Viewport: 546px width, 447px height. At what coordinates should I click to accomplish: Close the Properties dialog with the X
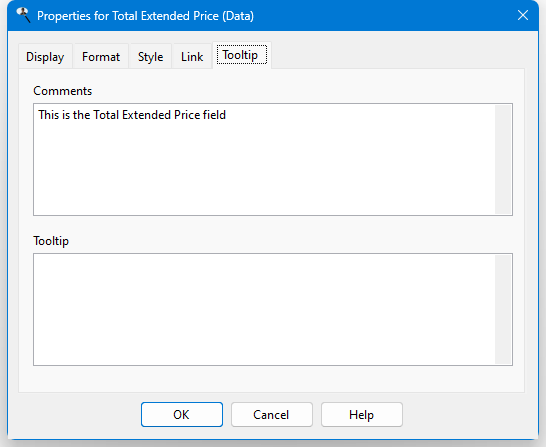(523, 15)
